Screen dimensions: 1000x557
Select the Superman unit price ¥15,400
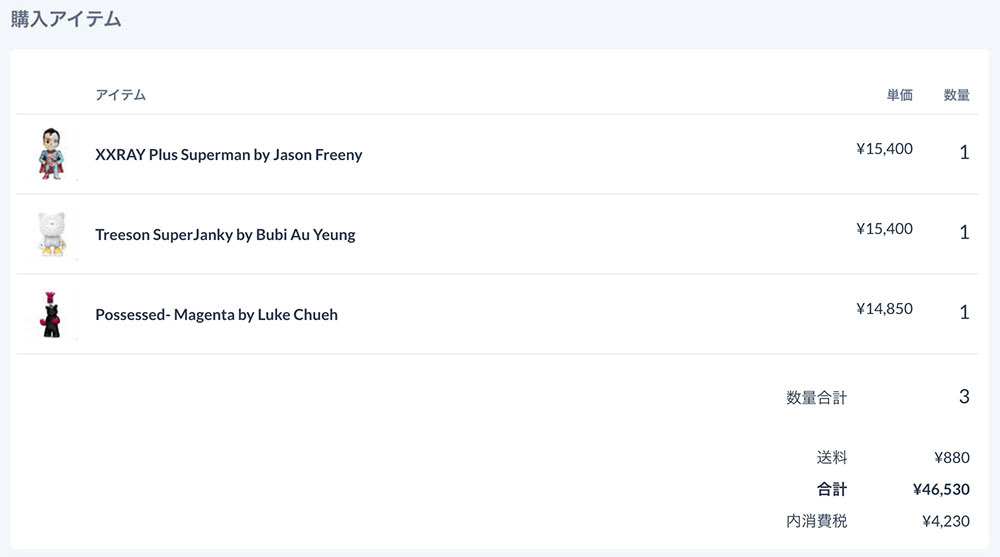click(884, 149)
